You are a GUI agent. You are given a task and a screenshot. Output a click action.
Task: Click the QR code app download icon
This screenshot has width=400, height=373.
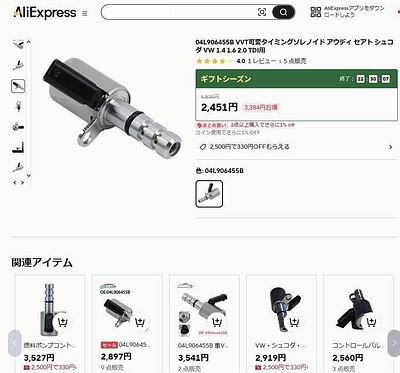315,12
